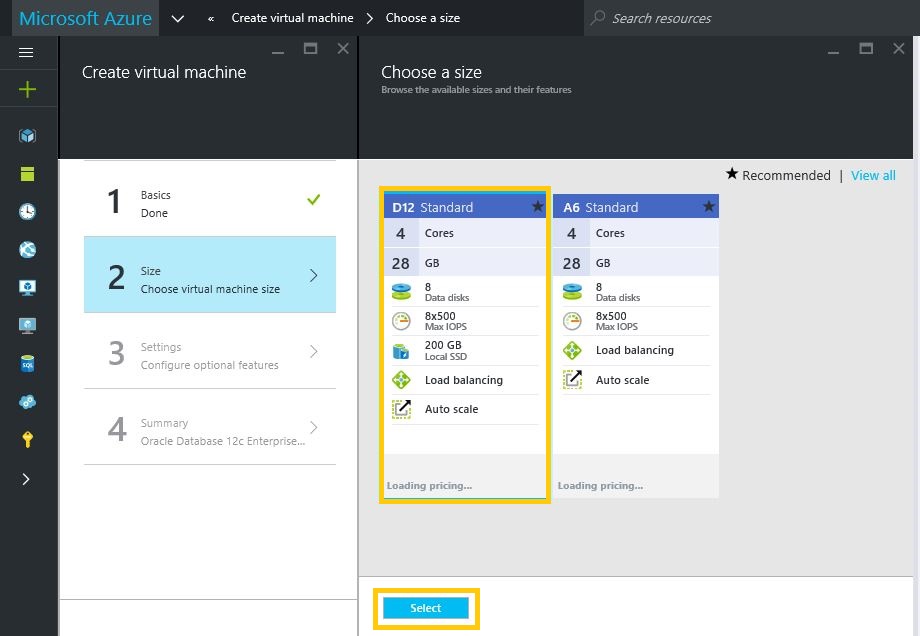Open the yellow key subscriptions icon
Image resolution: width=920 pixels, height=636 pixels.
[x=27, y=439]
